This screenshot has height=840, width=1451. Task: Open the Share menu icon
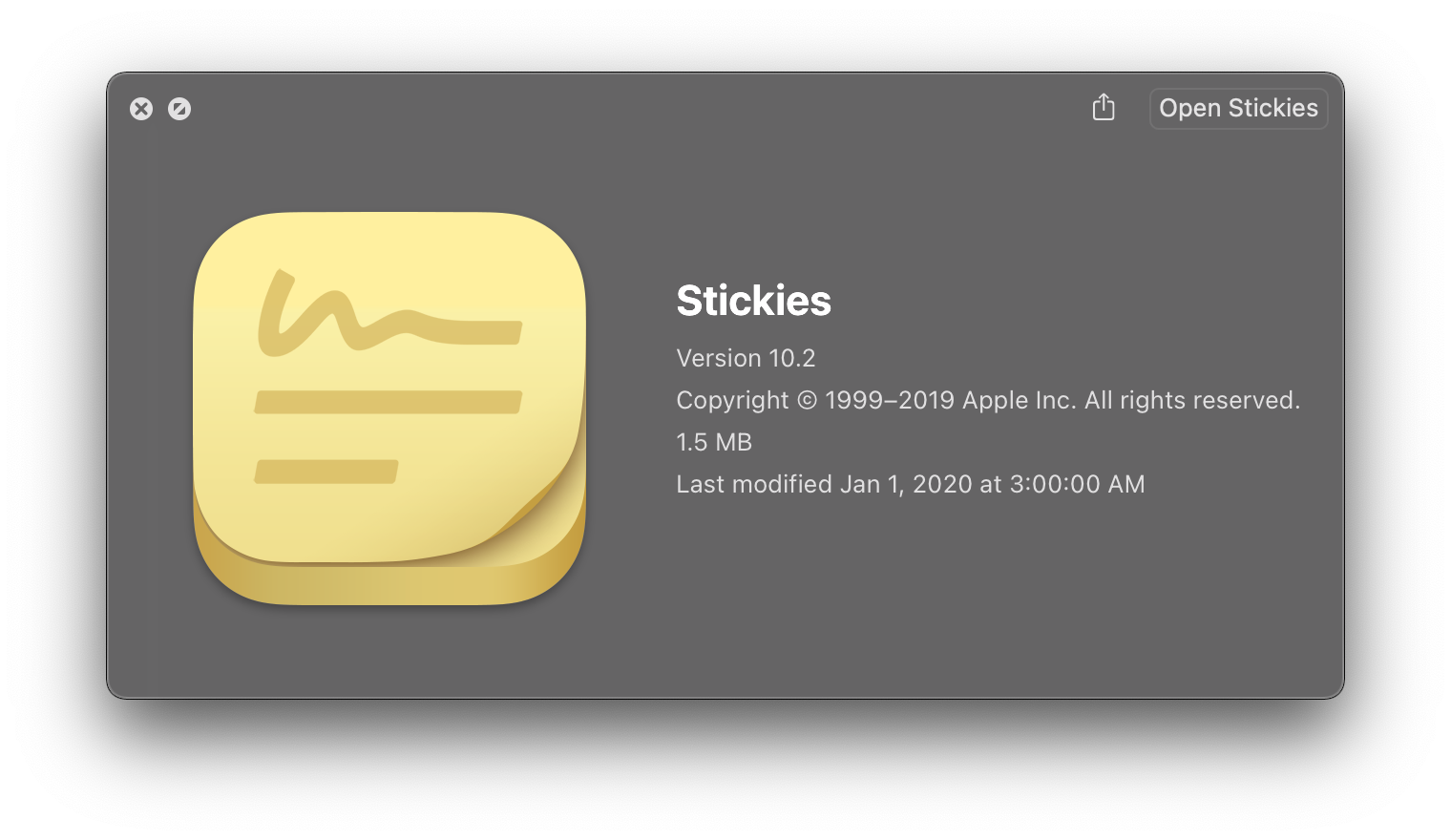click(1104, 107)
